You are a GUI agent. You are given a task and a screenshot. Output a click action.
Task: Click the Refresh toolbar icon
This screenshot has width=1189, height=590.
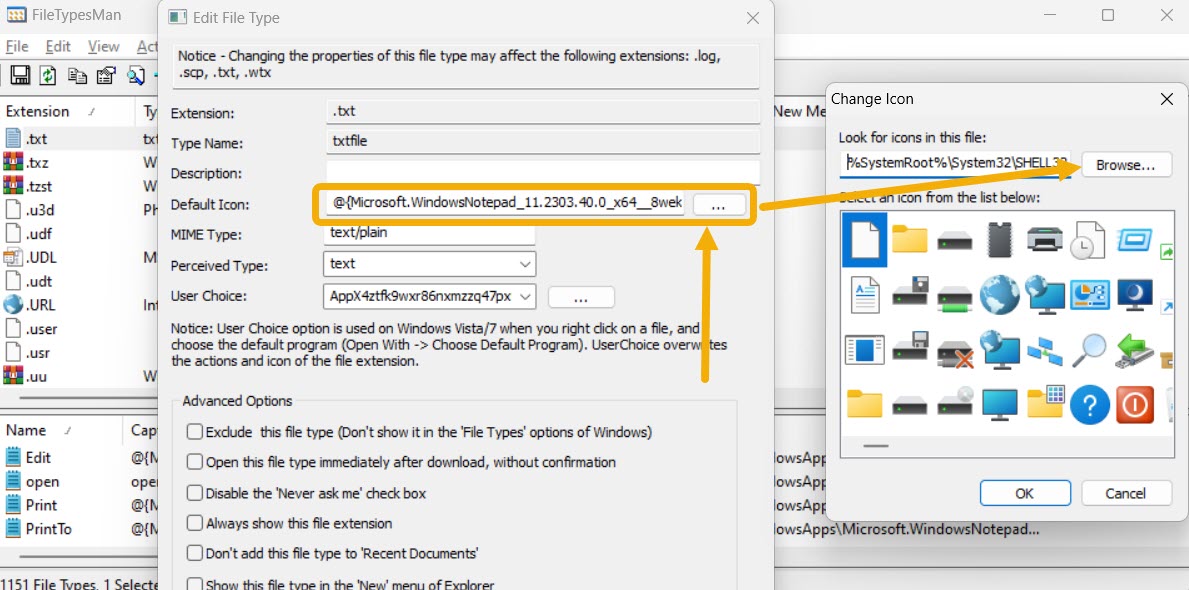[x=46, y=75]
